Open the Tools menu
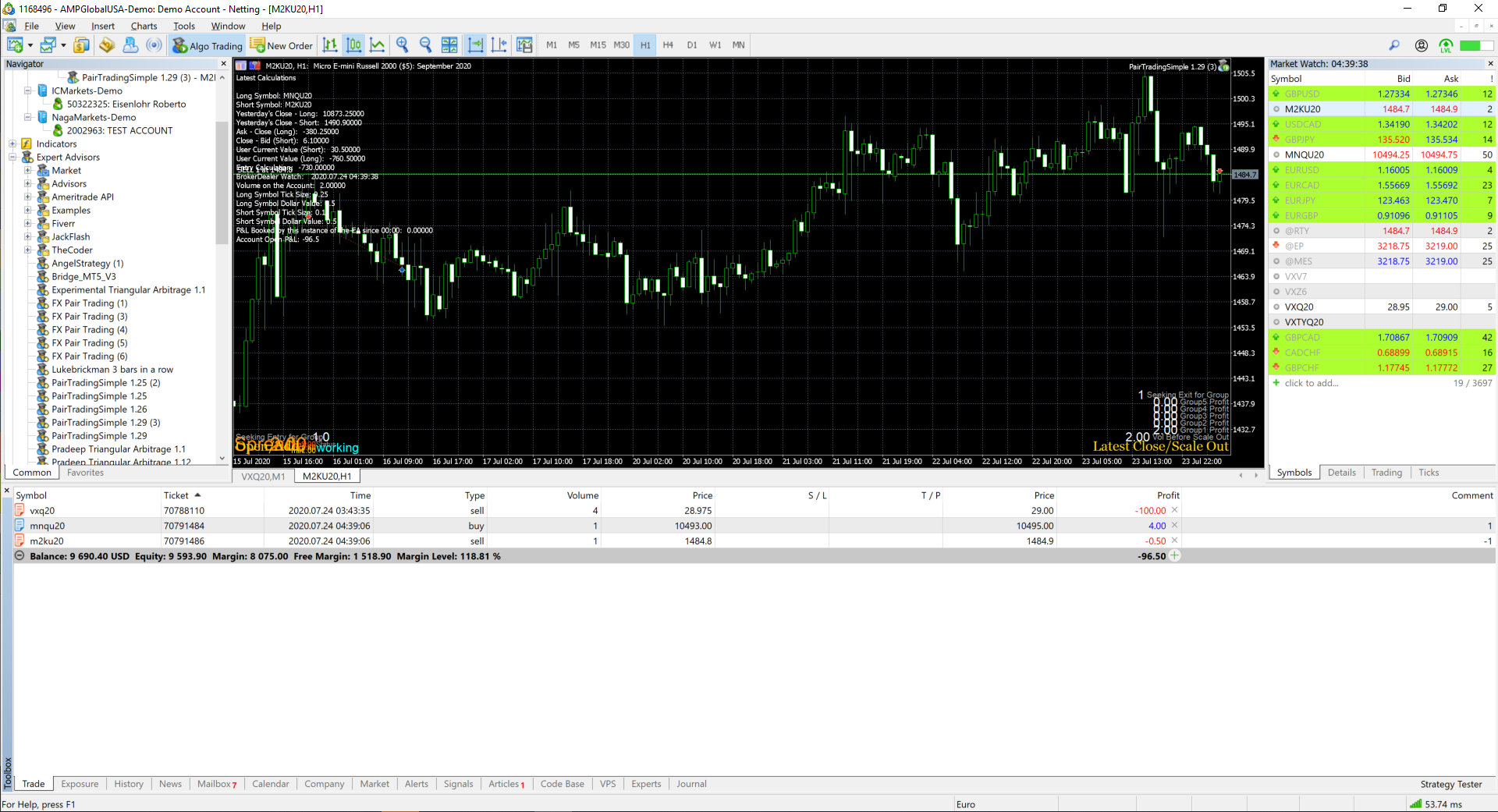 tap(184, 26)
